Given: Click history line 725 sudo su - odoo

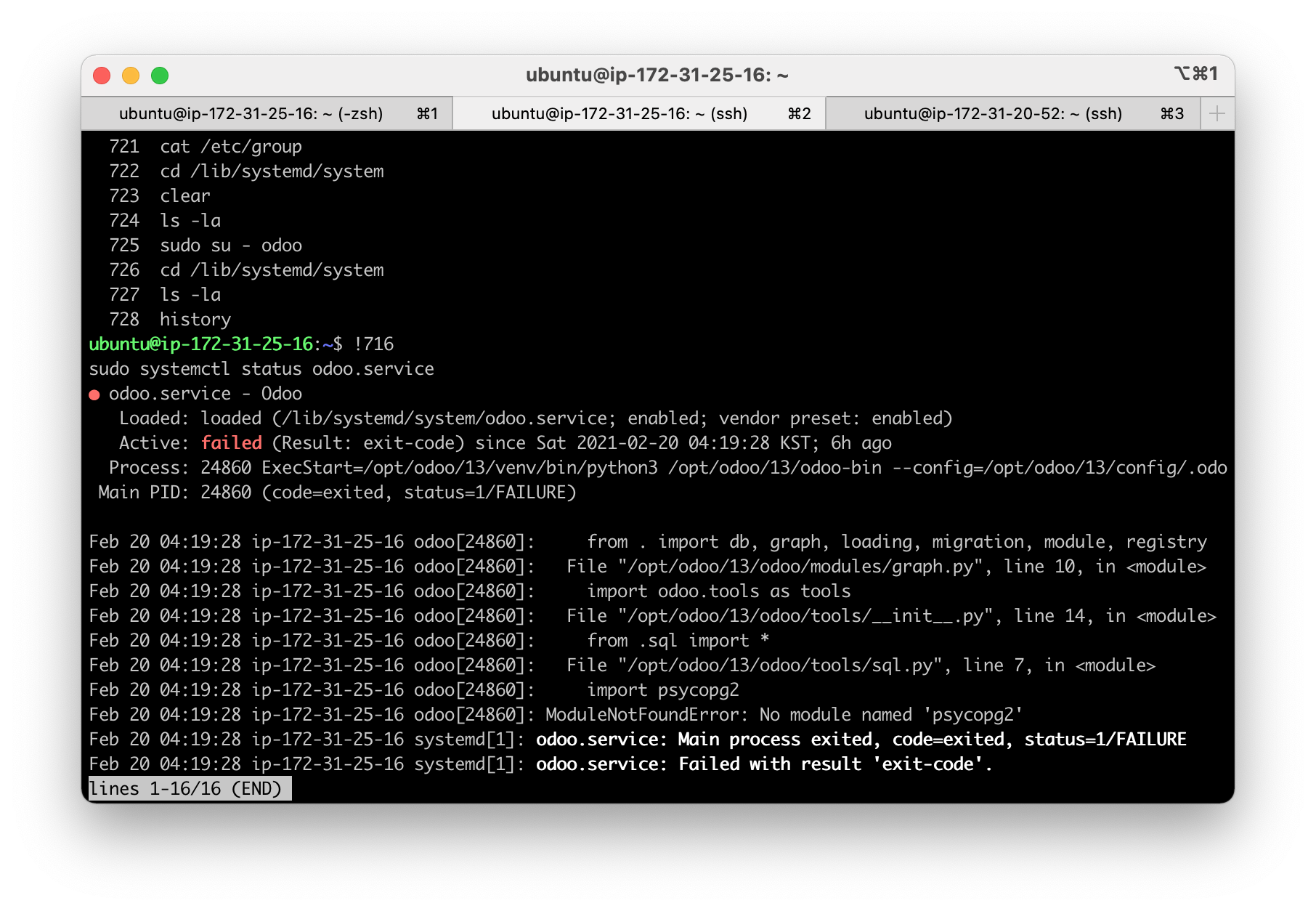Looking at the screenshot, I should click(x=206, y=246).
